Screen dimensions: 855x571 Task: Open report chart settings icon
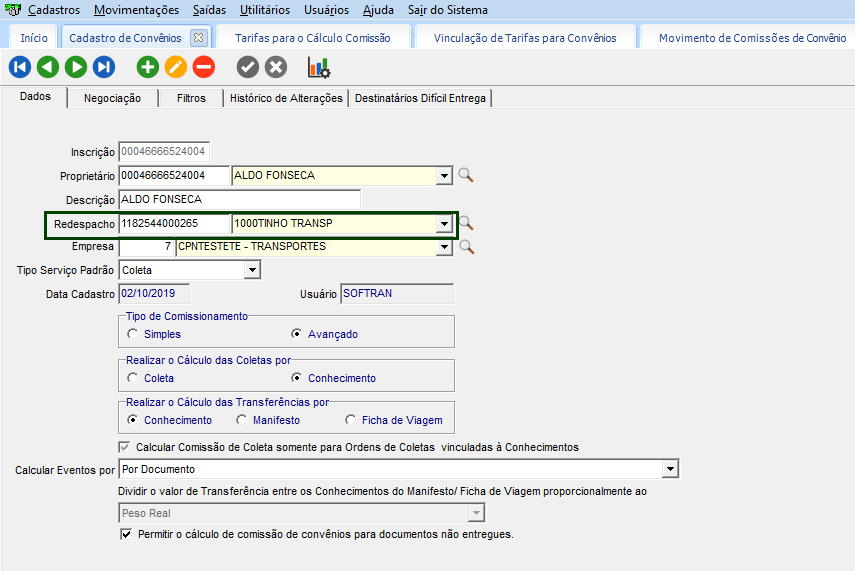click(x=319, y=68)
